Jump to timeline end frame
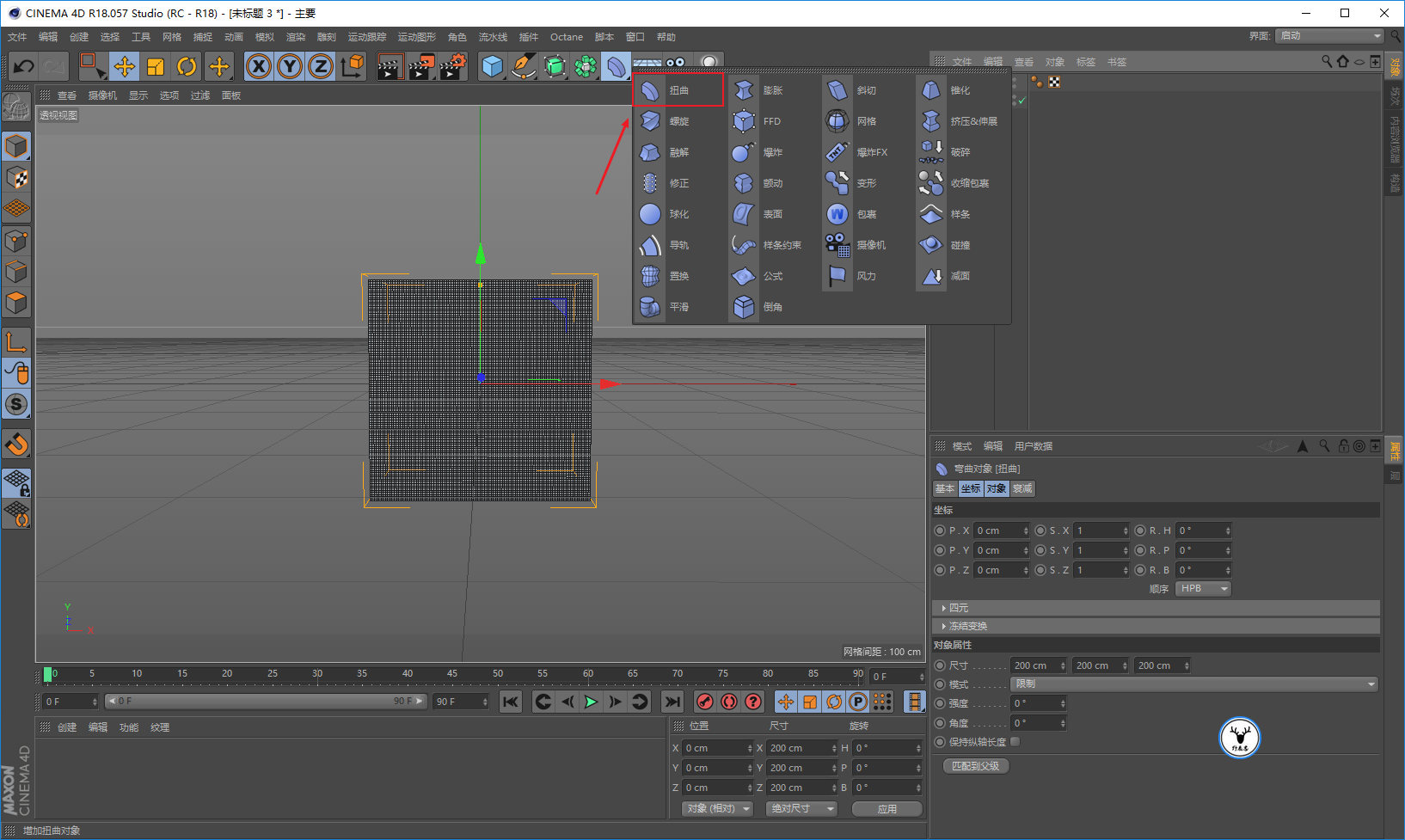The width and height of the screenshot is (1405, 840). coord(672,702)
